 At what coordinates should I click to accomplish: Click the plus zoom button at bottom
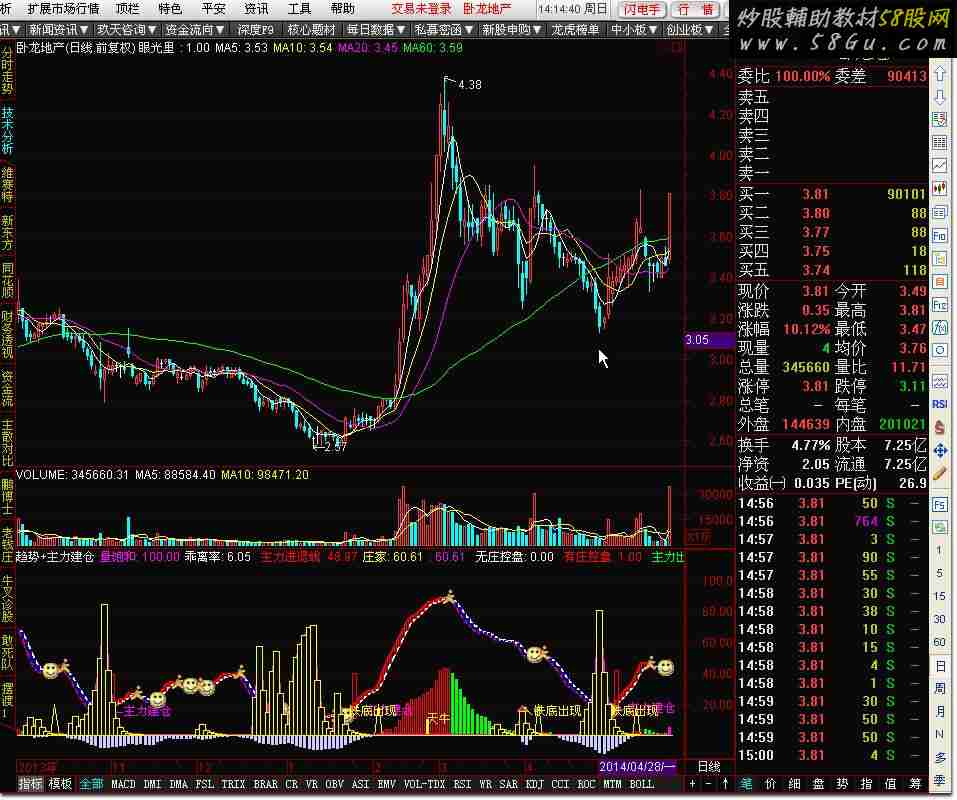click(692, 784)
